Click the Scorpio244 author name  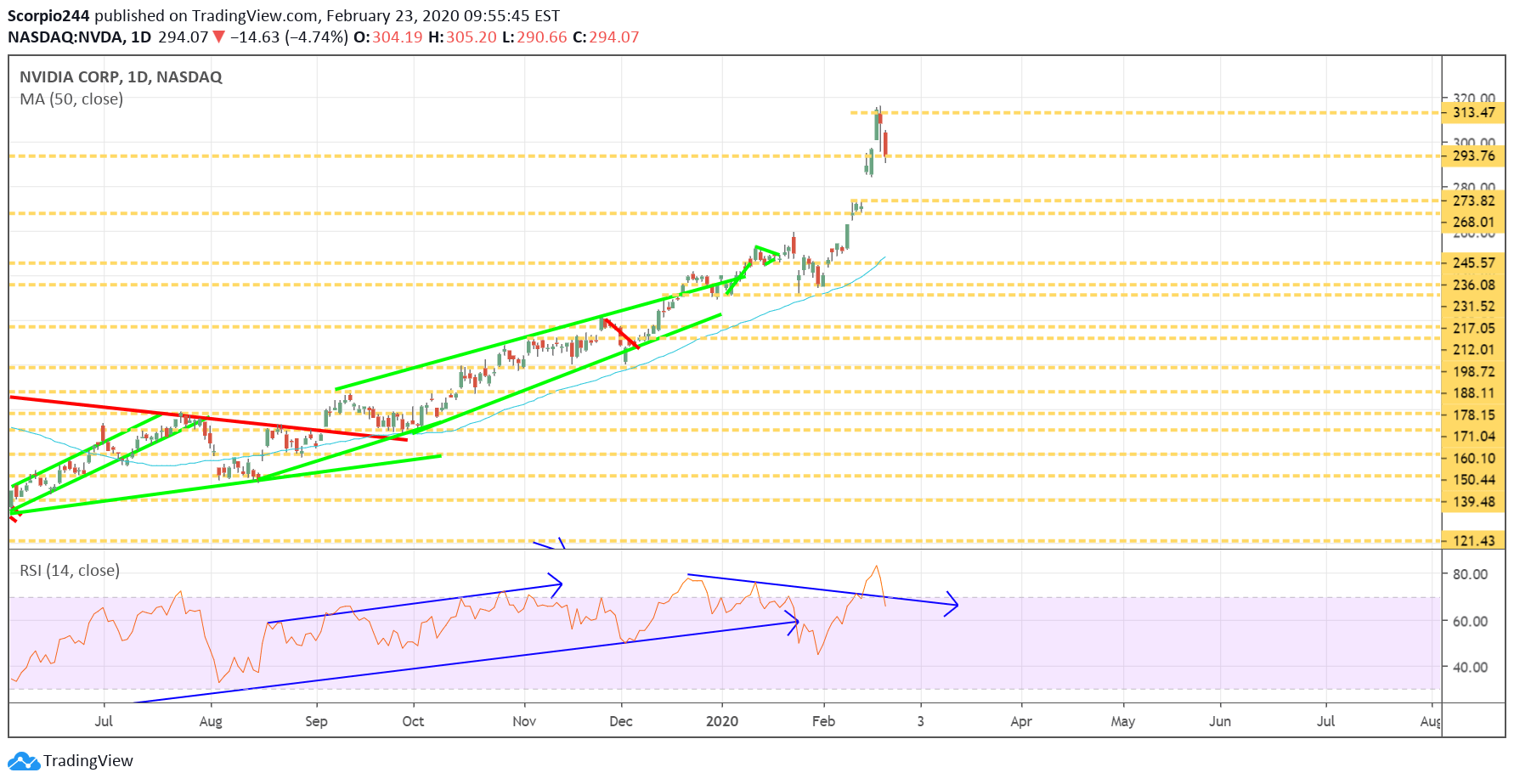[x=48, y=16]
